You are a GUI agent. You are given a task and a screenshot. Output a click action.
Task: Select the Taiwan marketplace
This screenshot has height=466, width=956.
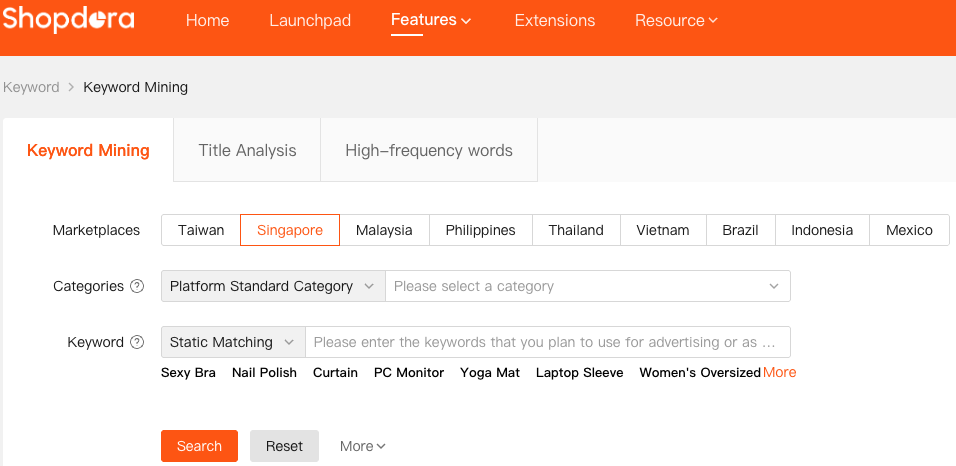201,230
